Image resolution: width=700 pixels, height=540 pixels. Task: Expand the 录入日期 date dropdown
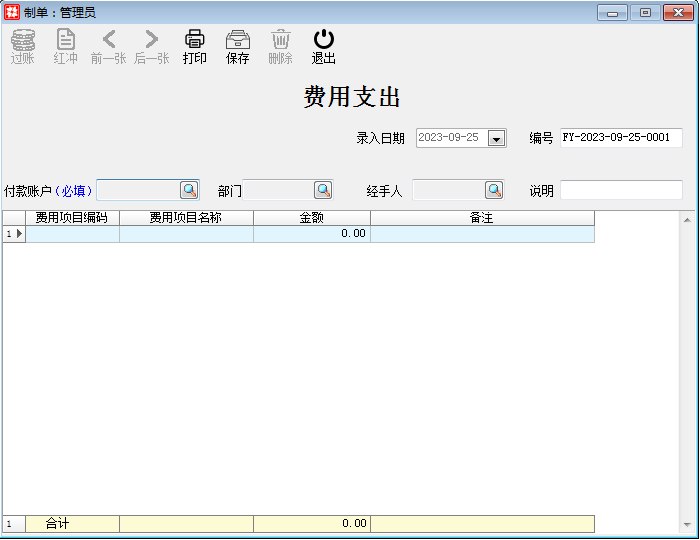point(497,138)
